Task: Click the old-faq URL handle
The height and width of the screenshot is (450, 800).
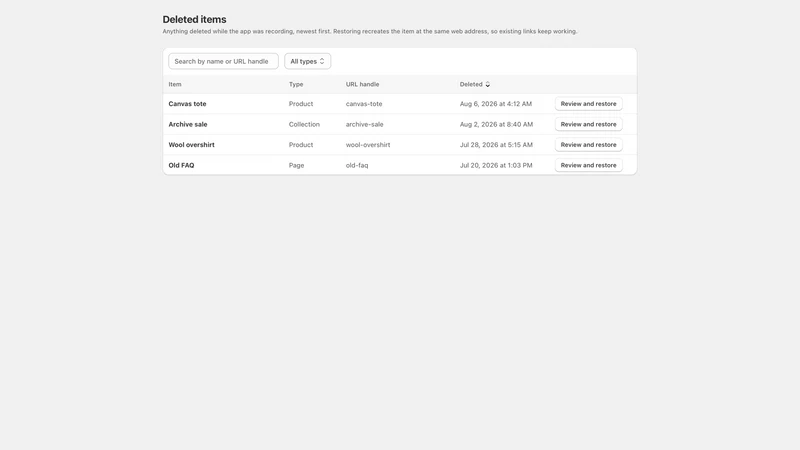Action: click(357, 165)
